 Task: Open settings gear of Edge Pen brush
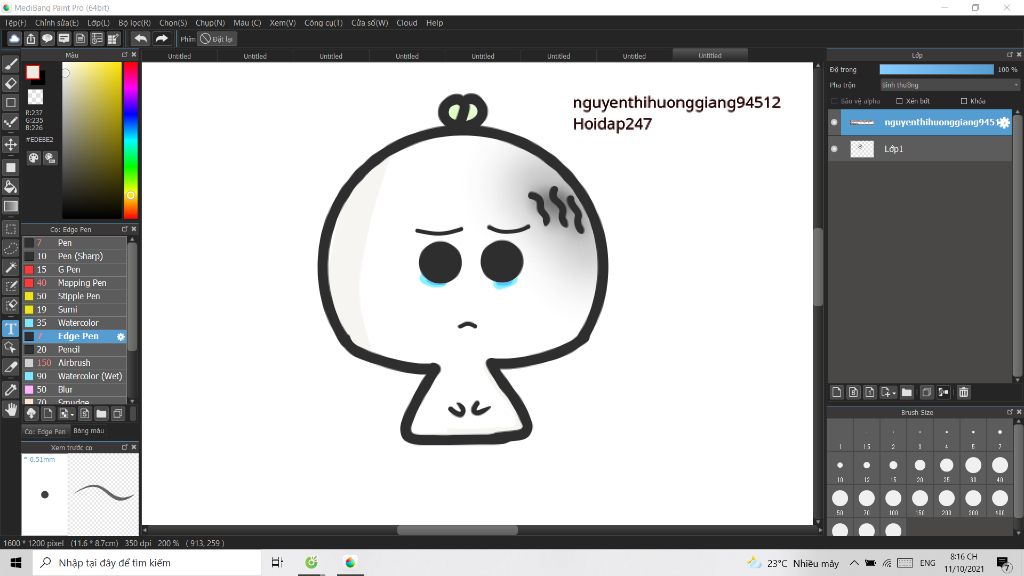[x=121, y=336]
